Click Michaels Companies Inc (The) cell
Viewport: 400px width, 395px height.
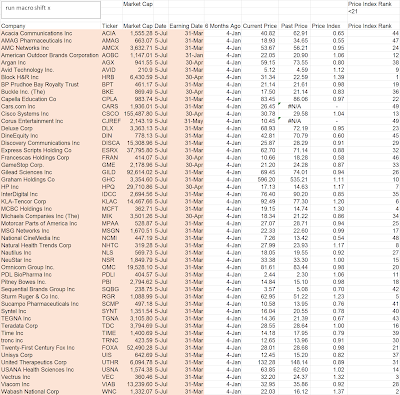pos(51,216)
